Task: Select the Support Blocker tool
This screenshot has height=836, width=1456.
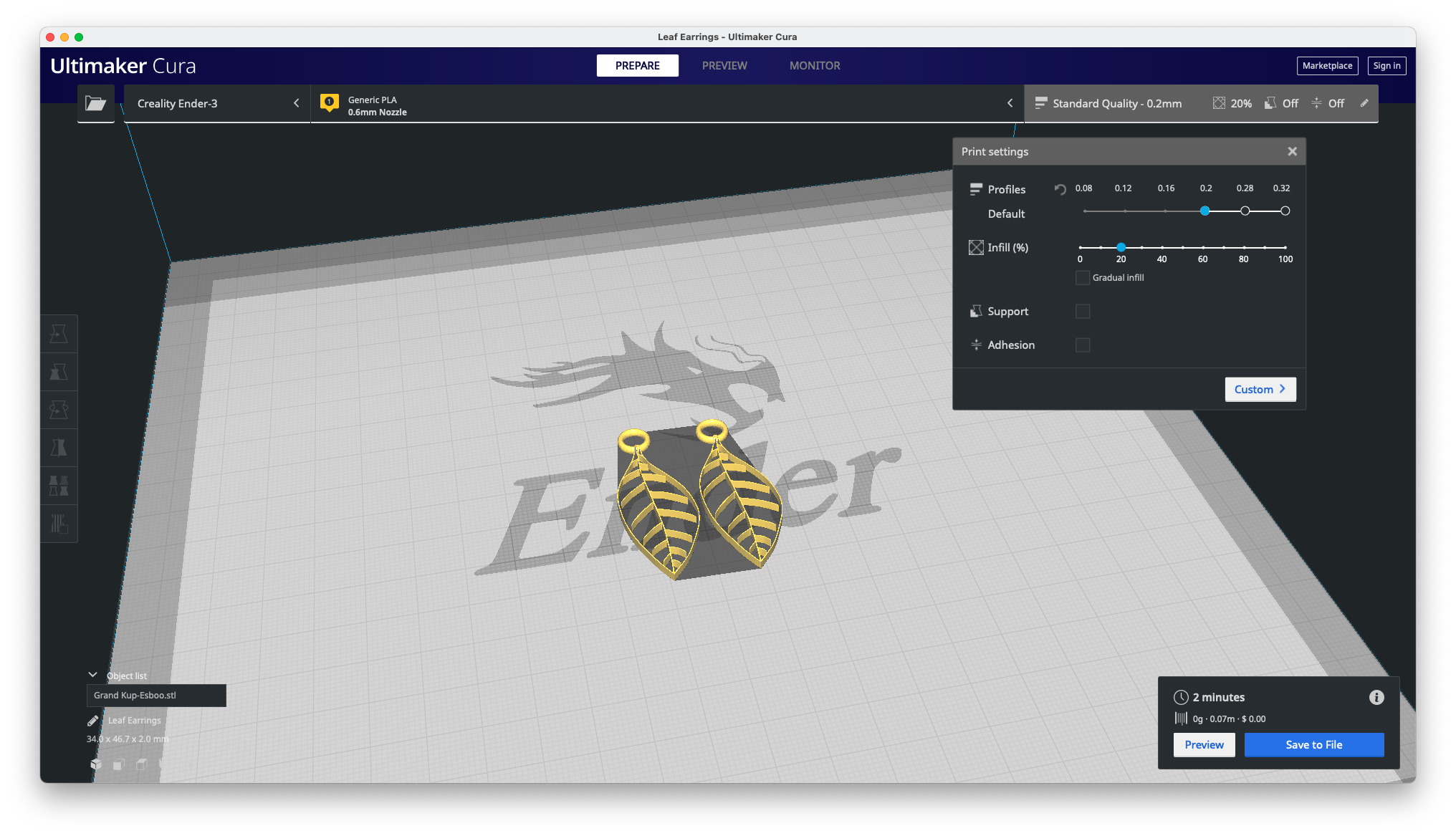Action: tap(59, 524)
